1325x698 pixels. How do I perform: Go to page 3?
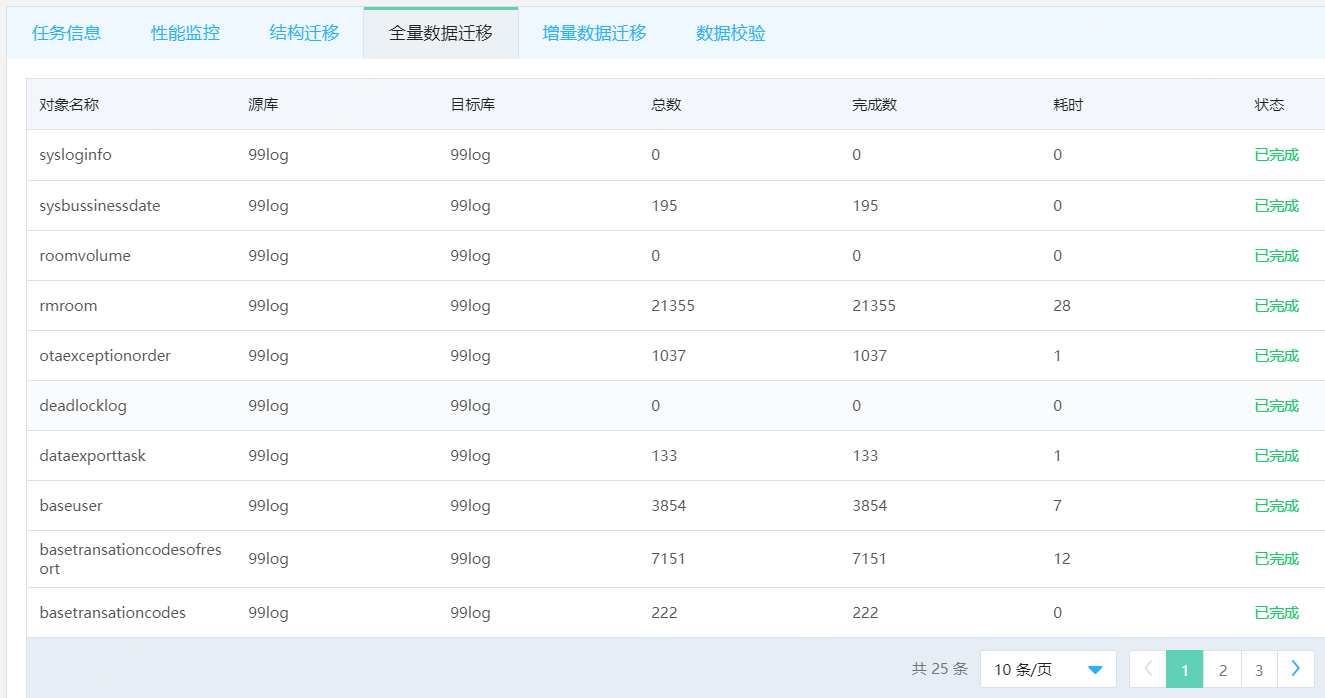point(1259,669)
